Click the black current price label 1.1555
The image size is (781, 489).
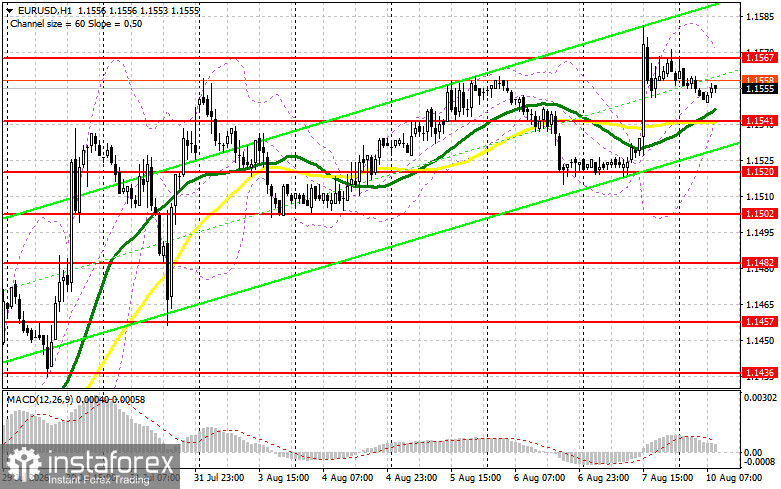pyautogui.click(x=759, y=89)
